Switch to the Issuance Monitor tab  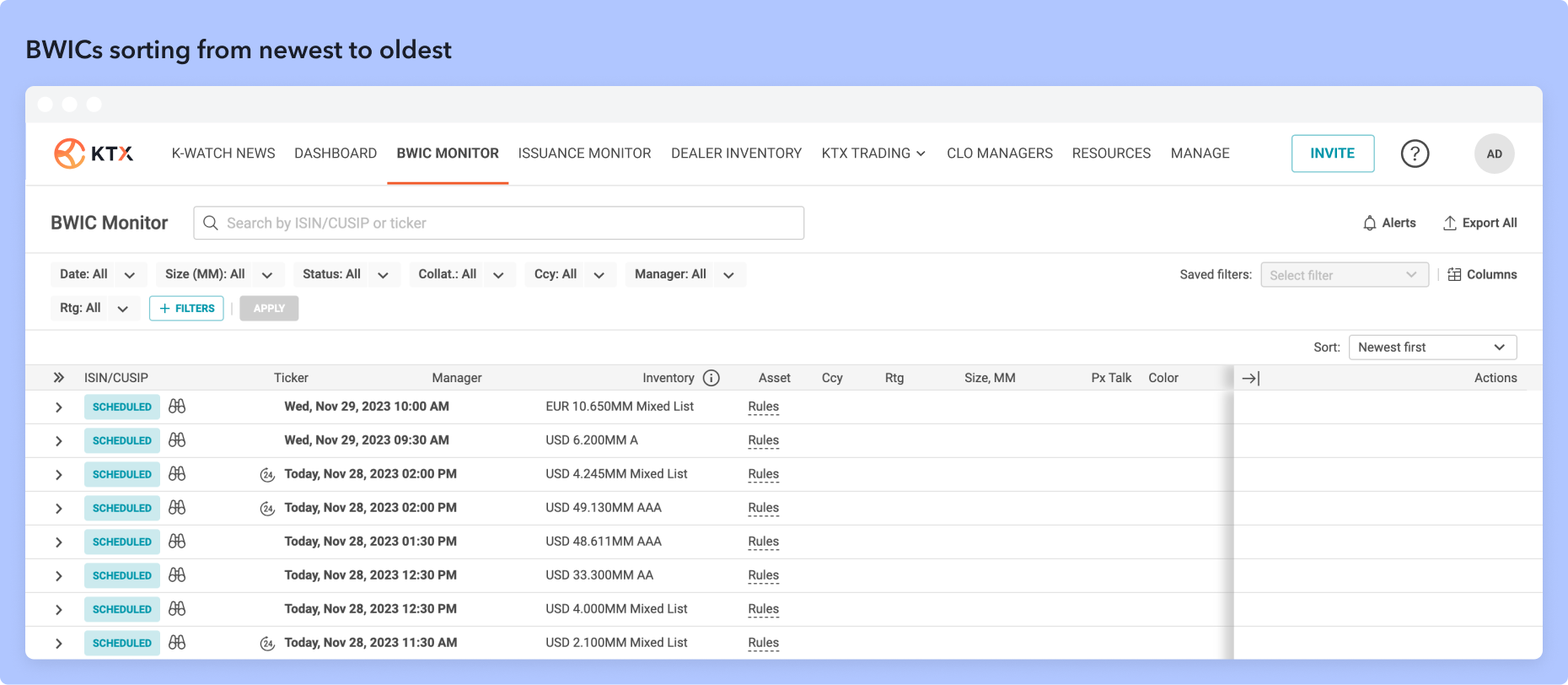[584, 154]
